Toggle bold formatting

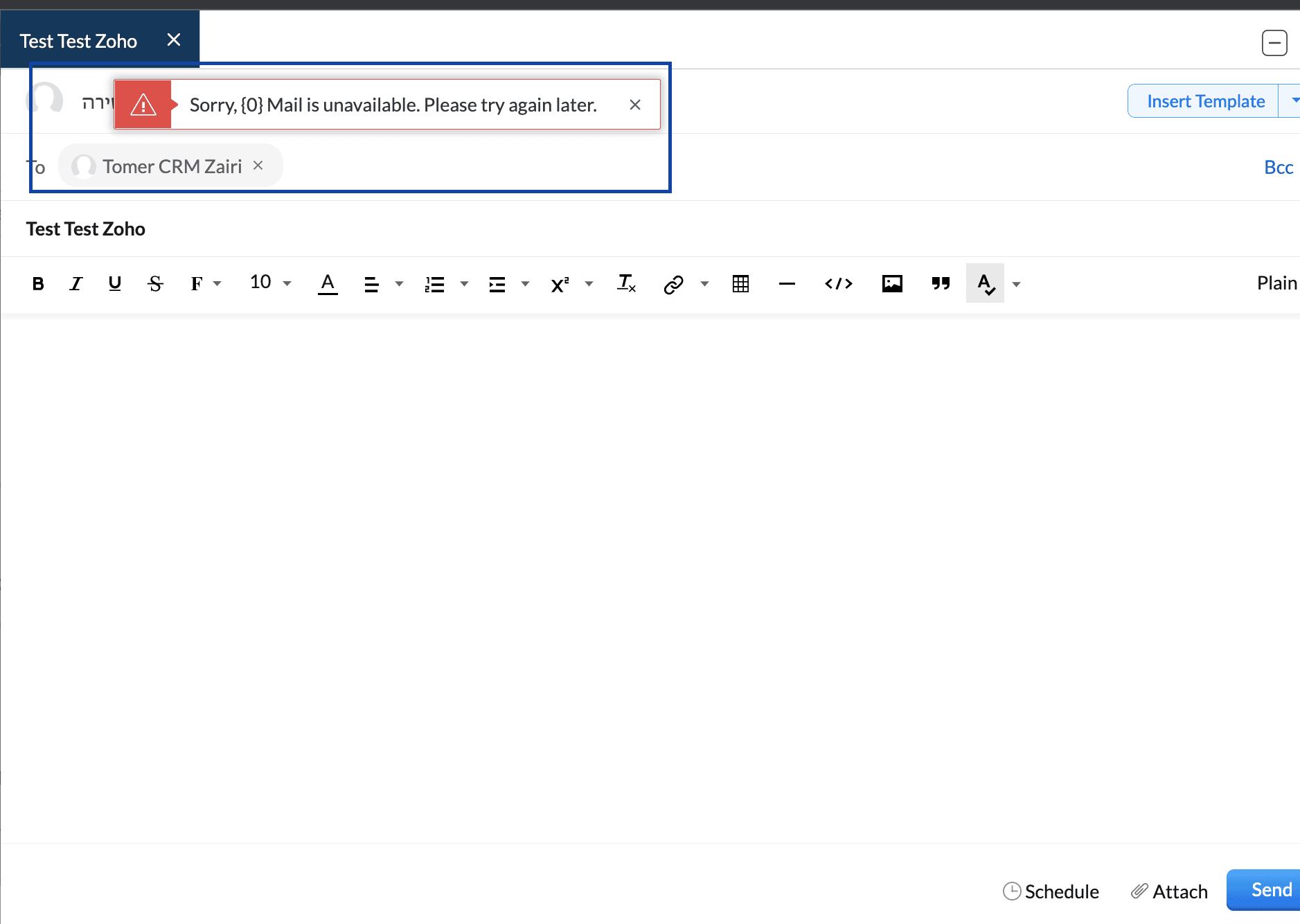38,283
